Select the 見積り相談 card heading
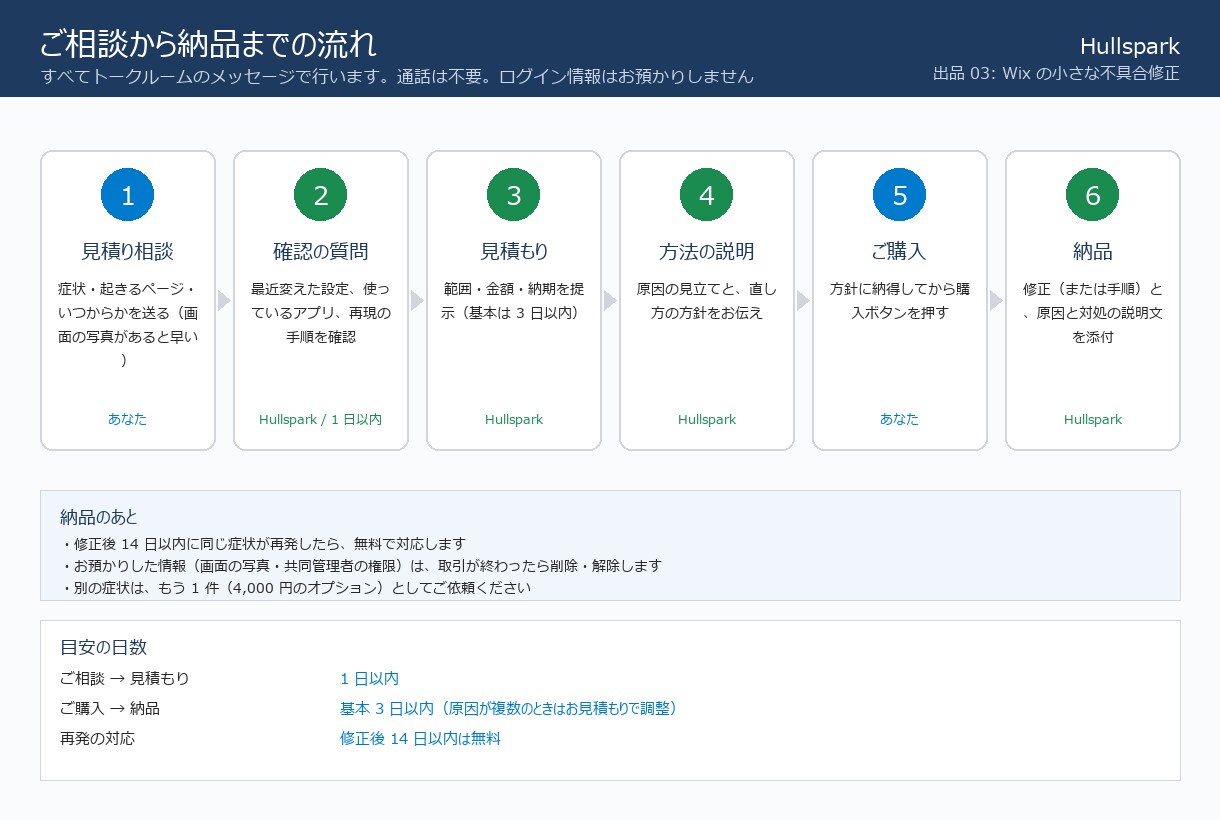 (127, 251)
